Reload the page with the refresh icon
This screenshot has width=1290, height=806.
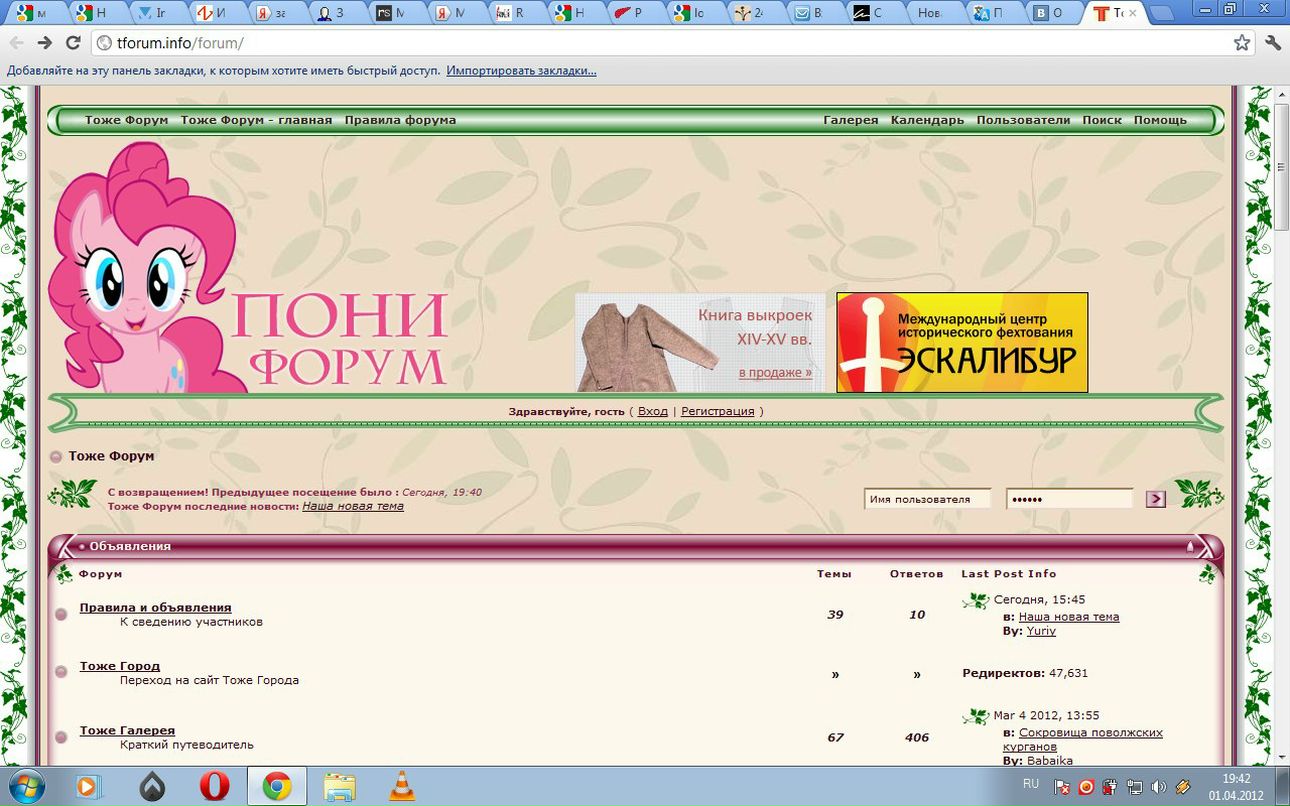[x=72, y=43]
